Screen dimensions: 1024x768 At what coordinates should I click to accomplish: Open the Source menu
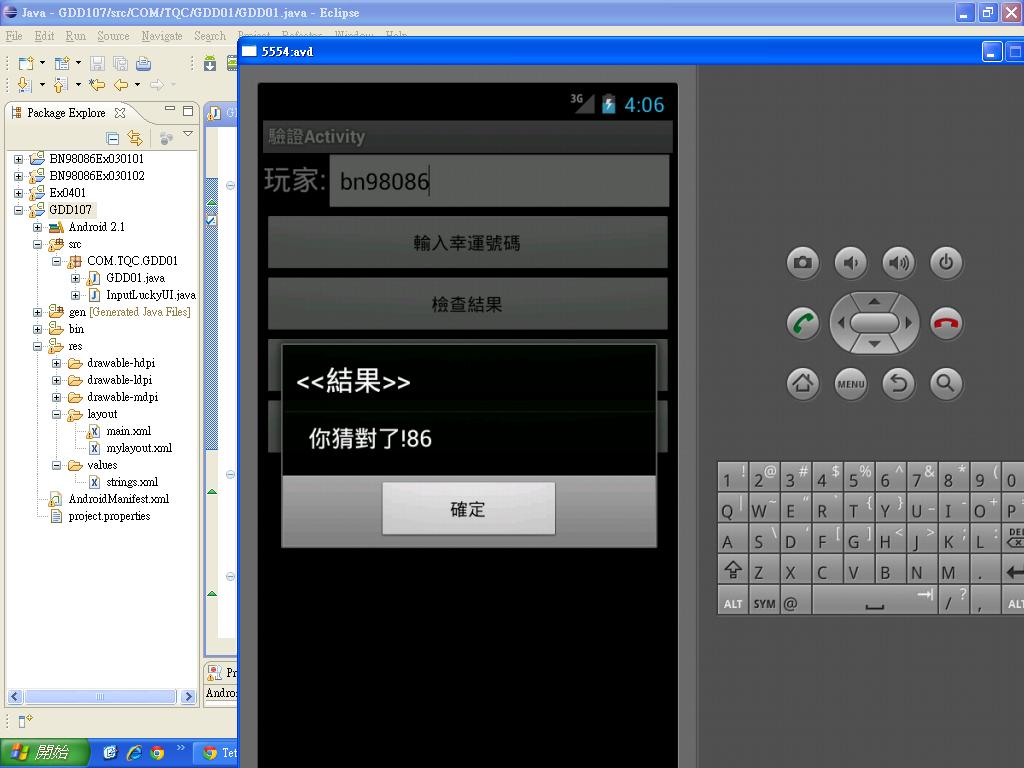(113, 36)
